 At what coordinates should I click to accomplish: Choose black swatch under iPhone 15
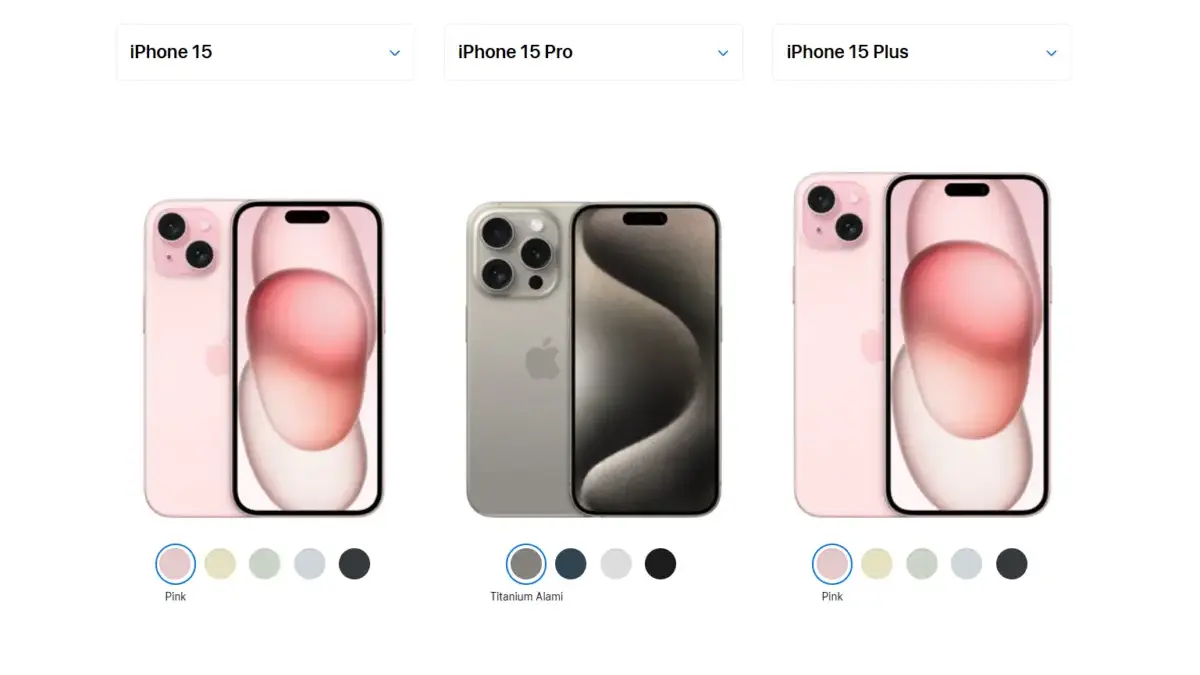(x=354, y=564)
